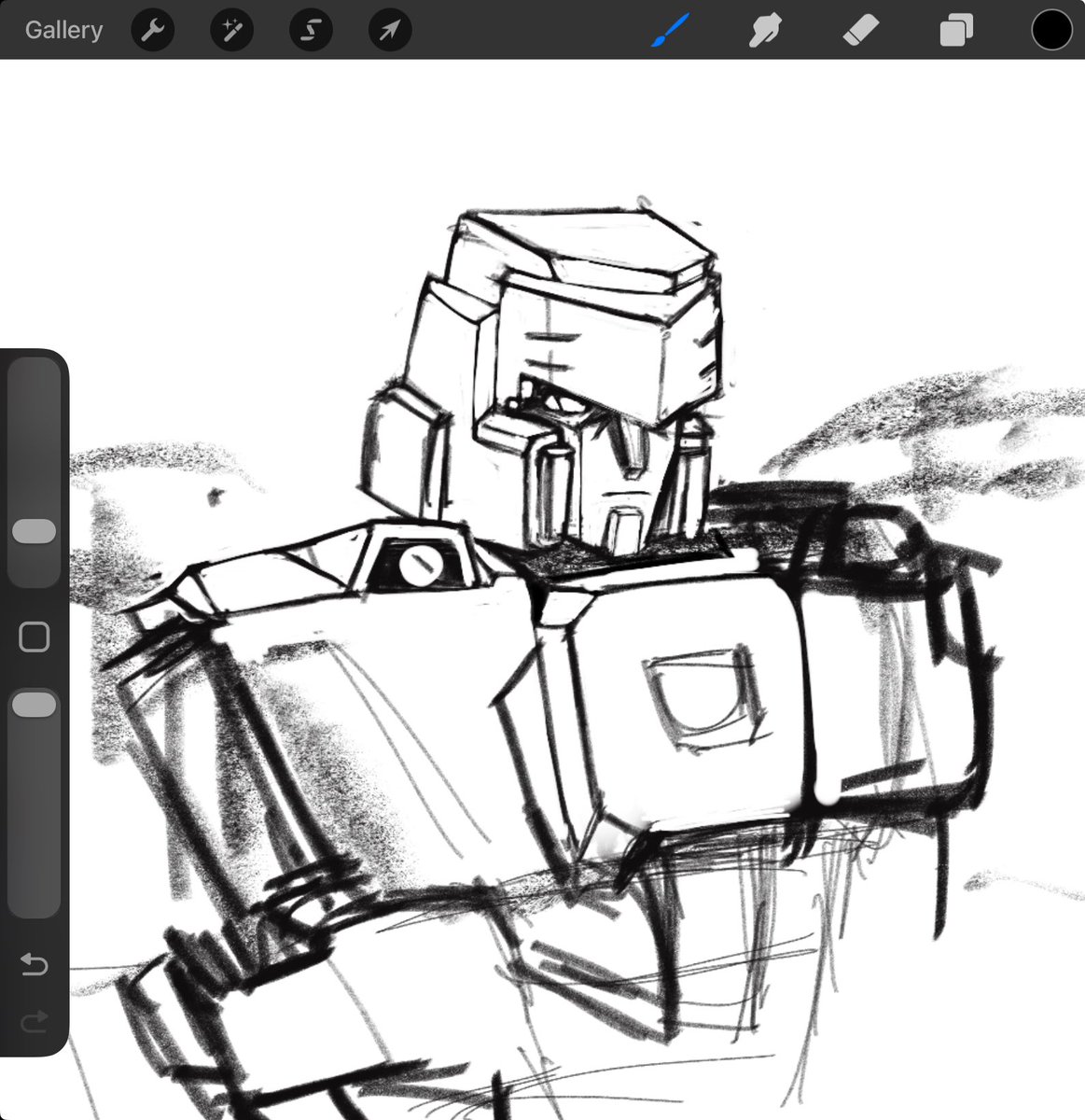The height and width of the screenshot is (1120, 1085).
Task: Tap the square modify button in sidebar
Action: click(35, 637)
